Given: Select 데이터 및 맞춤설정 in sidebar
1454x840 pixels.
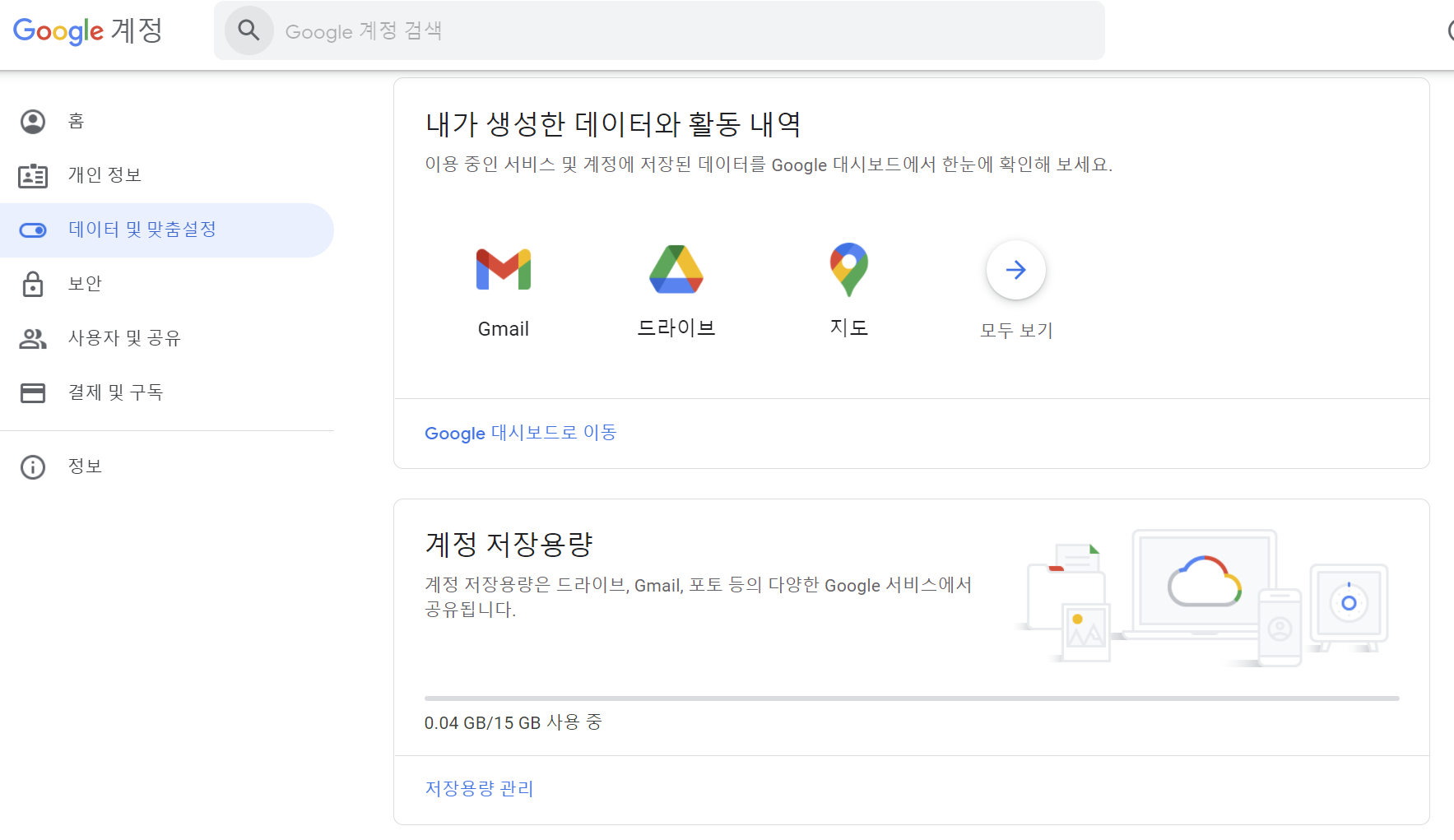Looking at the screenshot, I should 167,230.
